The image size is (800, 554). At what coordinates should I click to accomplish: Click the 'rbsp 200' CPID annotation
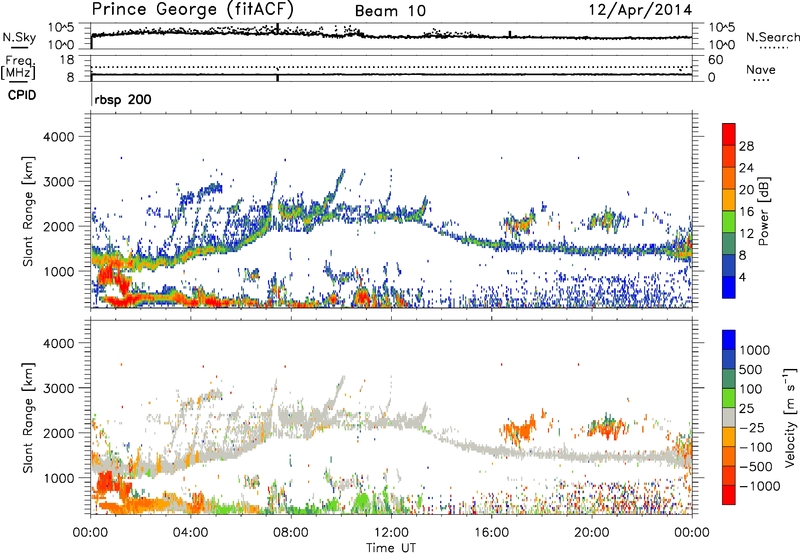click(123, 99)
